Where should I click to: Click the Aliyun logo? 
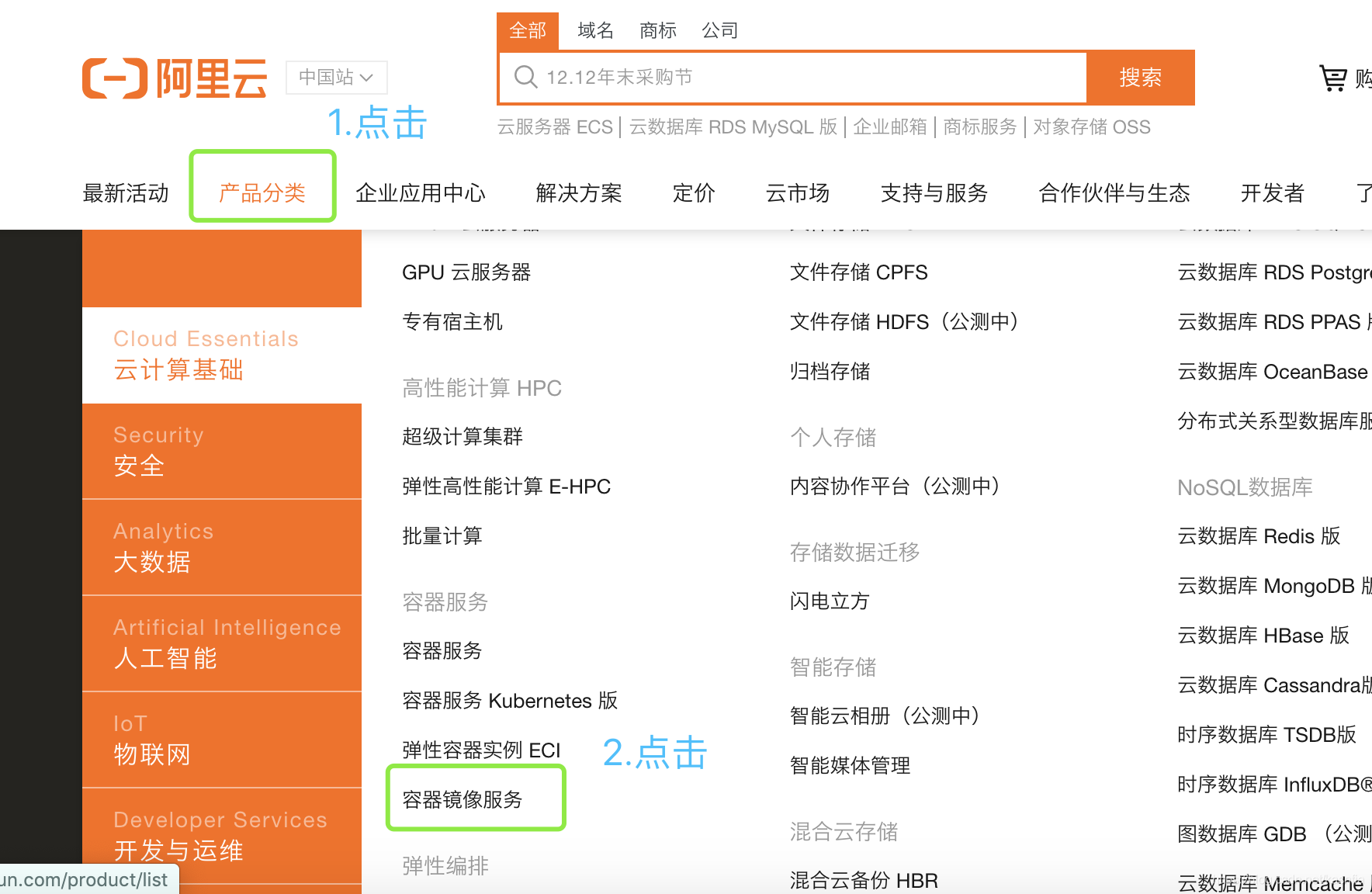[x=175, y=78]
